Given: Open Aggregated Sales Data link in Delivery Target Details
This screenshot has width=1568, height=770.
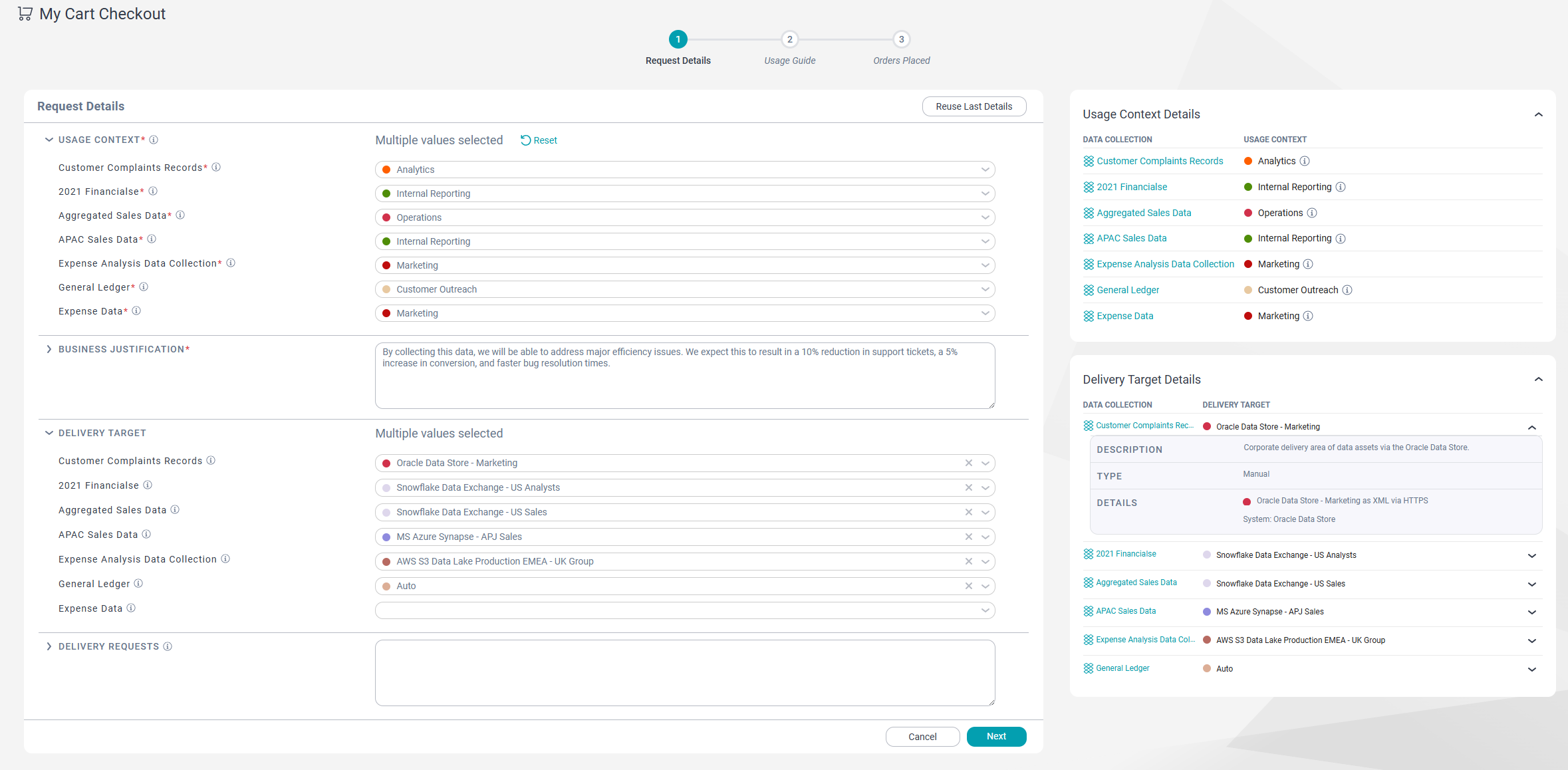Looking at the screenshot, I should [1136, 582].
